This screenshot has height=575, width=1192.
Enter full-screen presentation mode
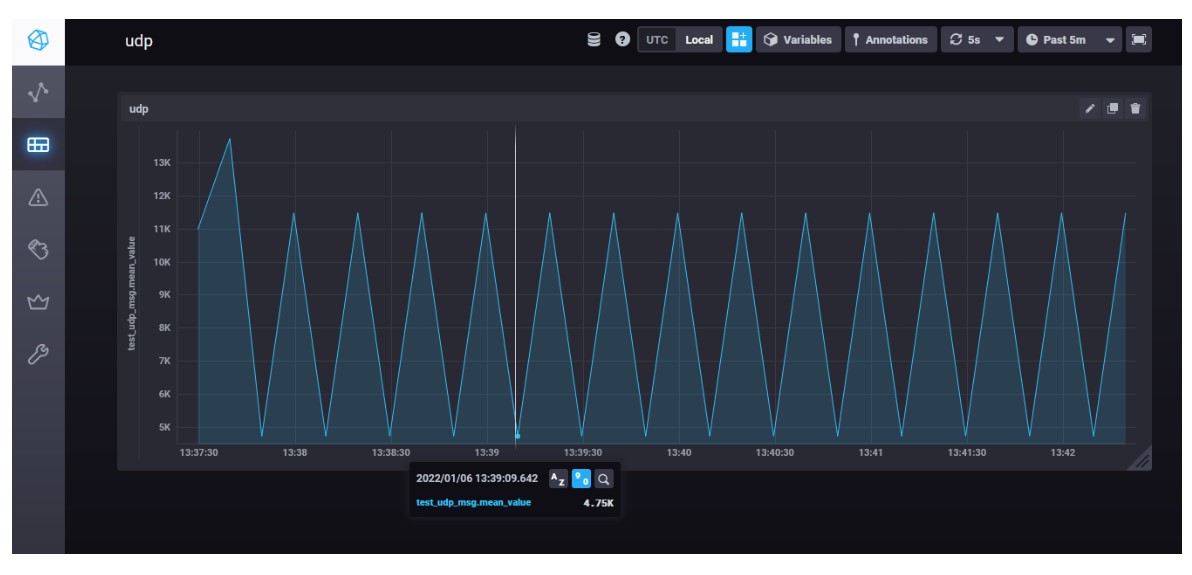tap(1139, 40)
